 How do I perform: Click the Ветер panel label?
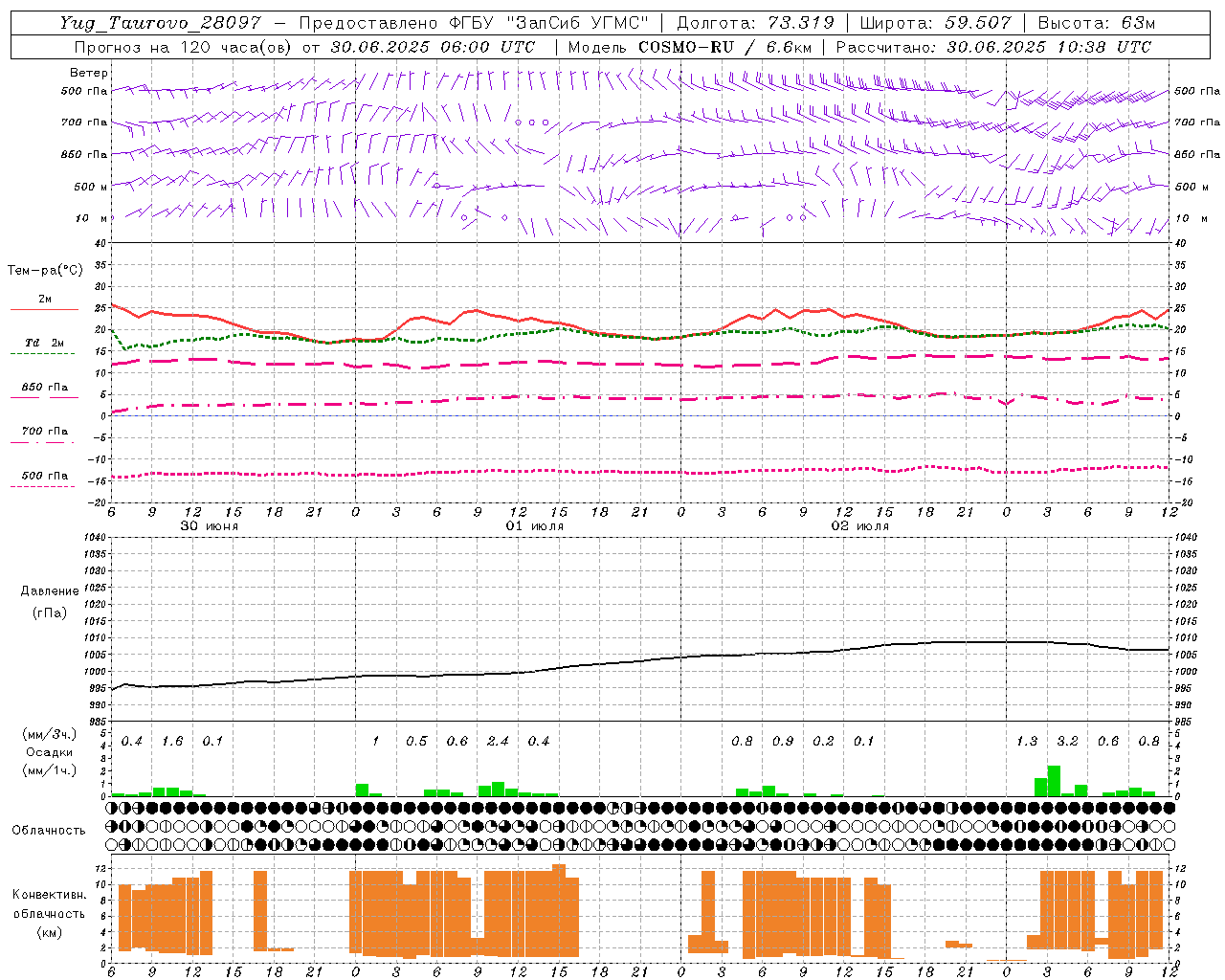tap(88, 73)
